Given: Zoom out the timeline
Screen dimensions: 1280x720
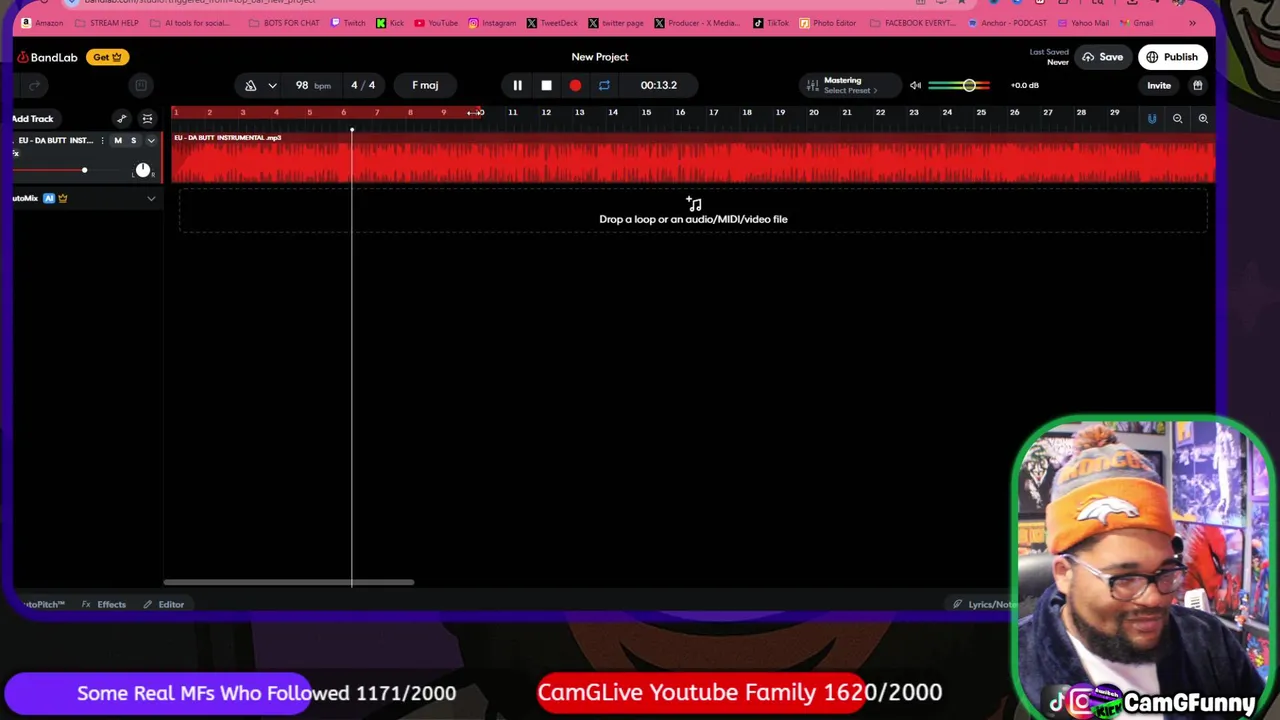Looking at the screenshot, I should [x=1177, y=119].
